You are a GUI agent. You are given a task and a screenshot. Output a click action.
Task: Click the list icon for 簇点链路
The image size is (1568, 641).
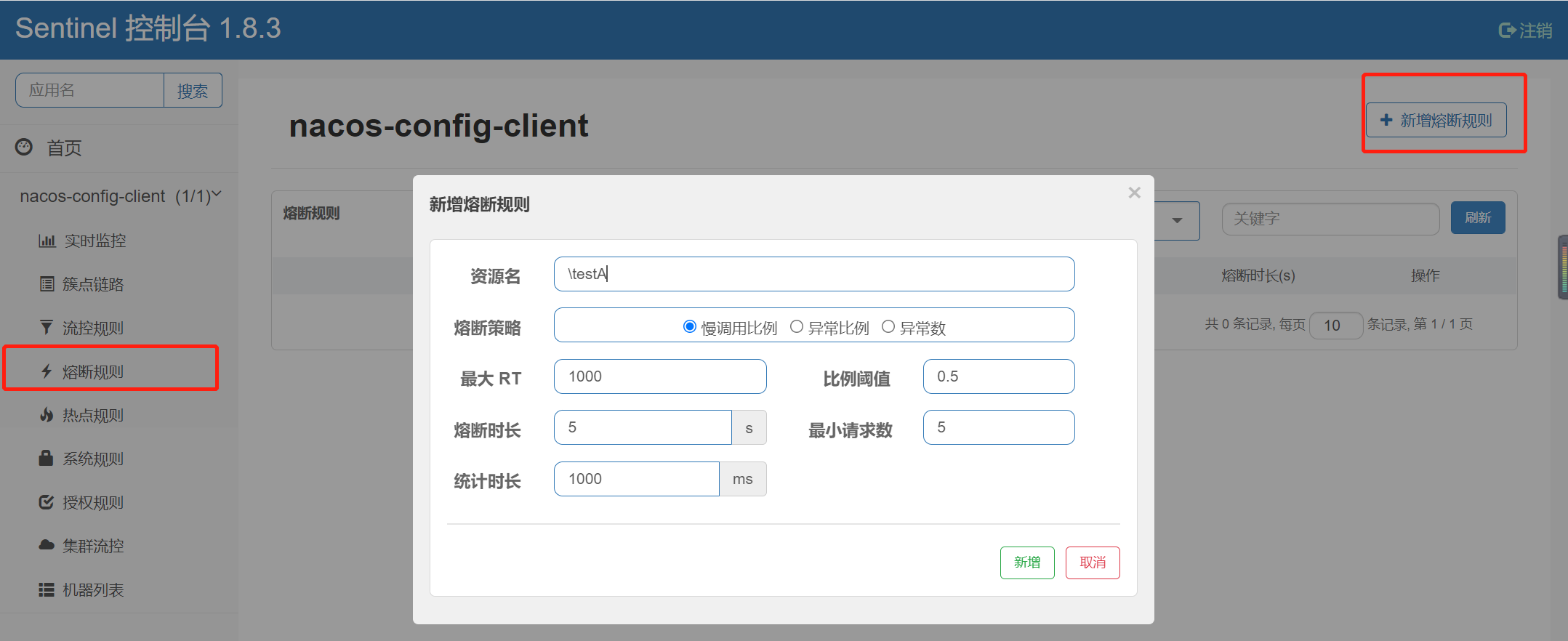pyautogui.click(x=47, y=284)
